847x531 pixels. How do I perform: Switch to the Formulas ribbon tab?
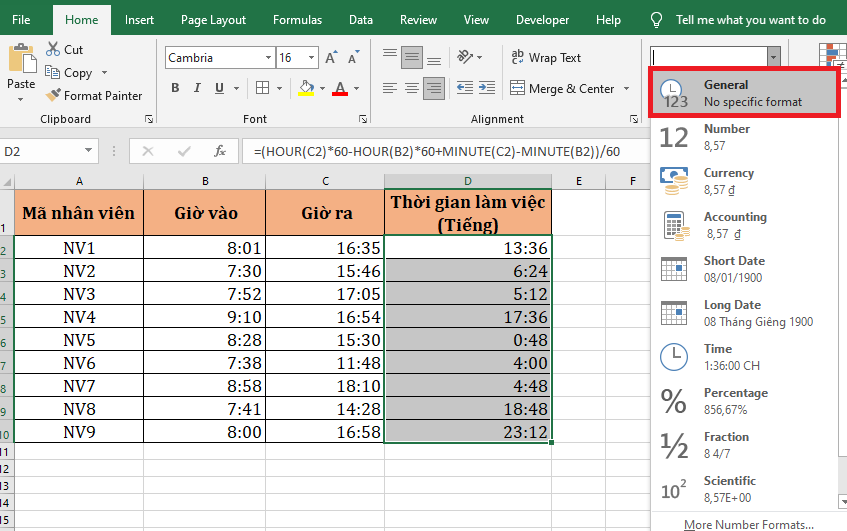[297, 20]
